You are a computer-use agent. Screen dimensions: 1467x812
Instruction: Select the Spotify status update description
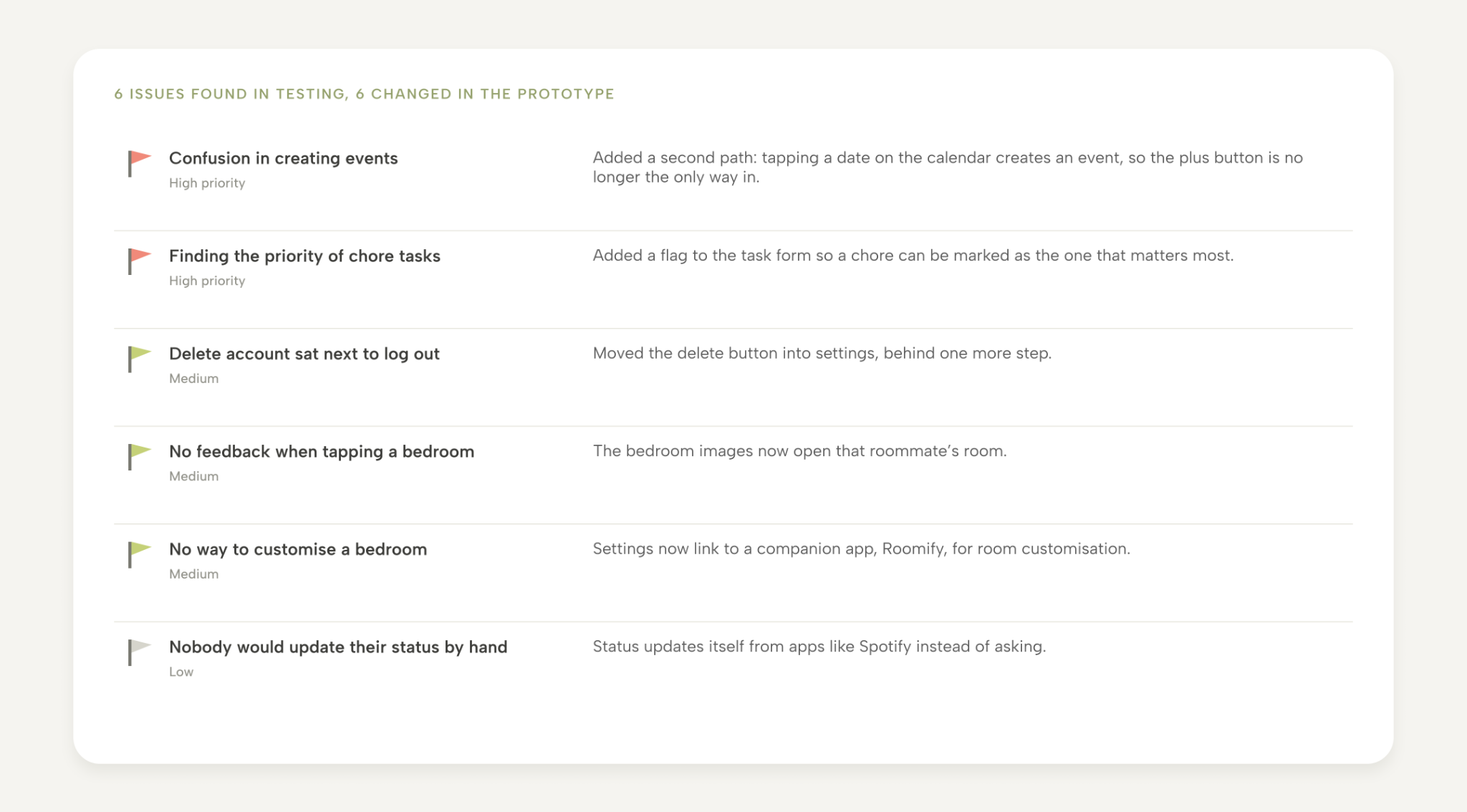point(819,647)
